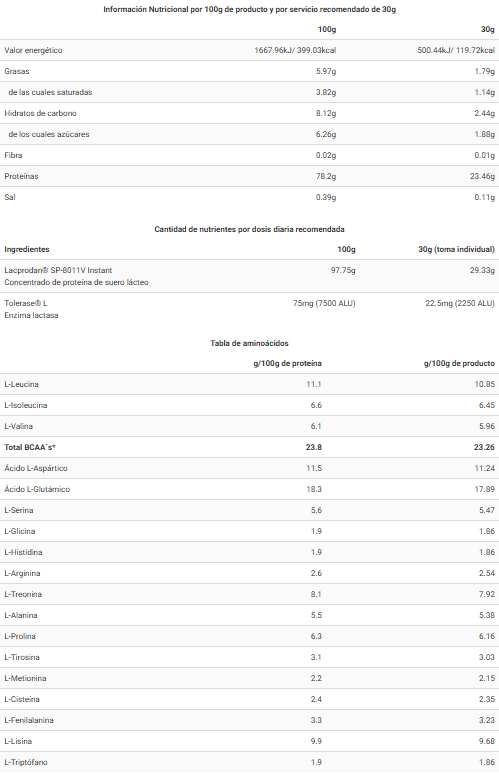Click the L-Triptófano row label

point(26,762)
